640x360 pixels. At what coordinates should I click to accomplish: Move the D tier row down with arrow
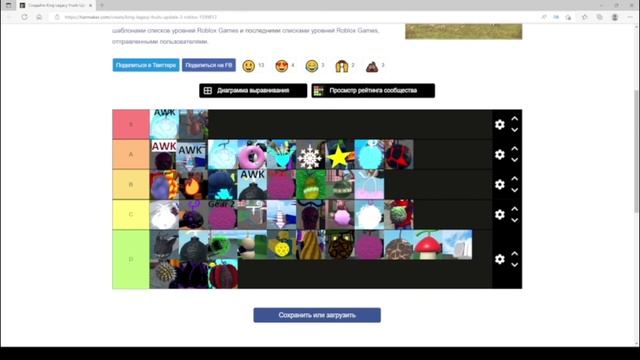point(515,264)
